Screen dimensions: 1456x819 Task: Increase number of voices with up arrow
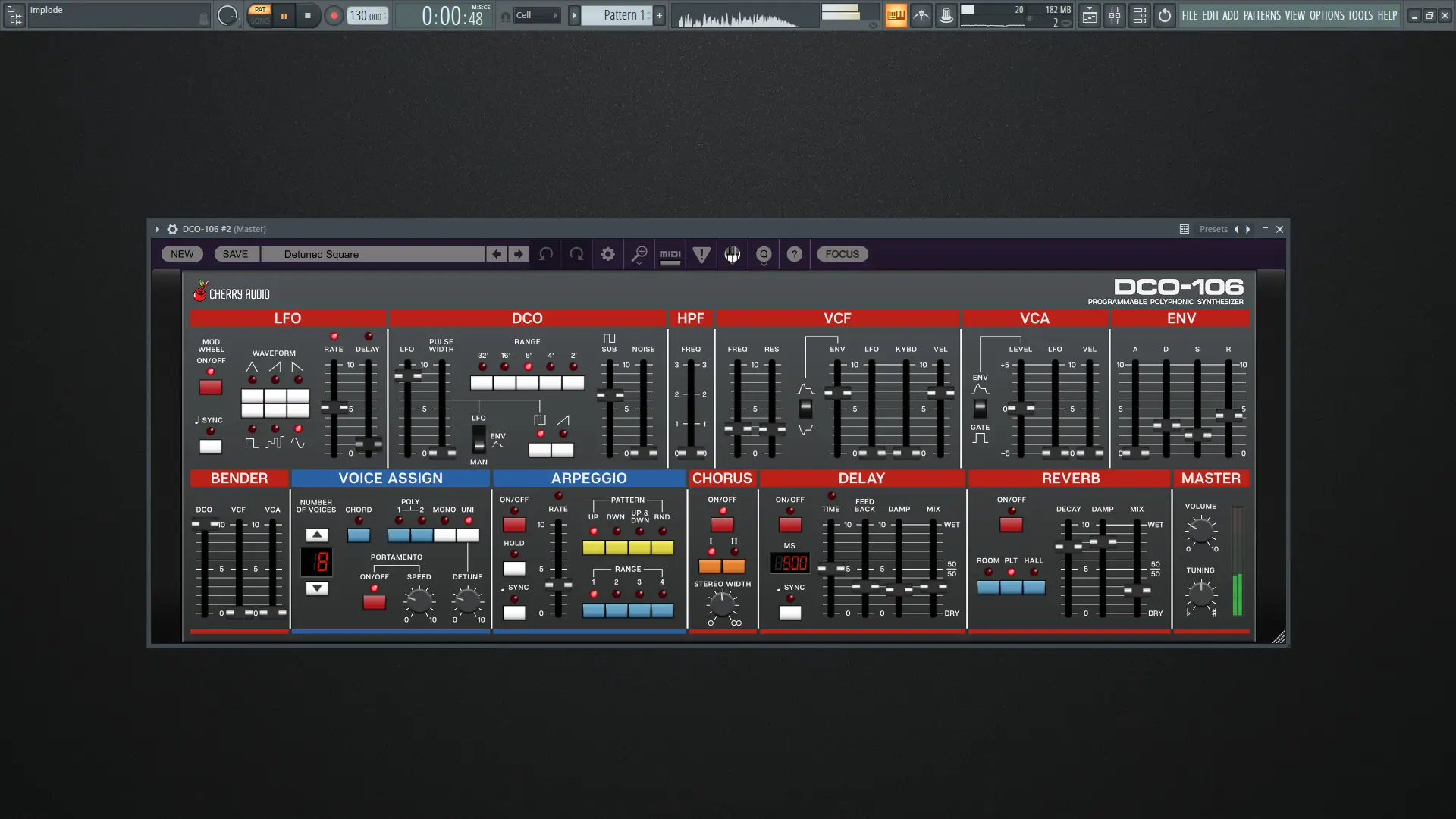[317, 535]
